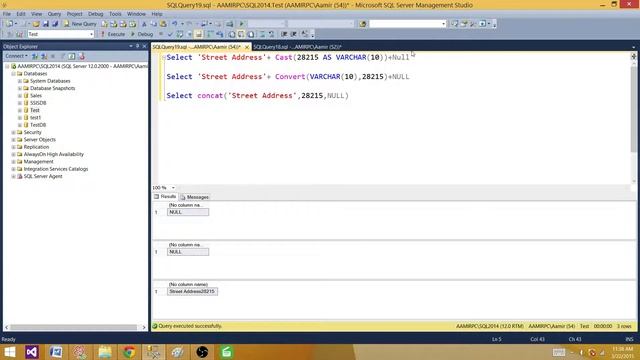The height and width of the screenshot is (360, 640).
Task: Click the 'Street Address28215' result cell
Action: pos(192,291)
